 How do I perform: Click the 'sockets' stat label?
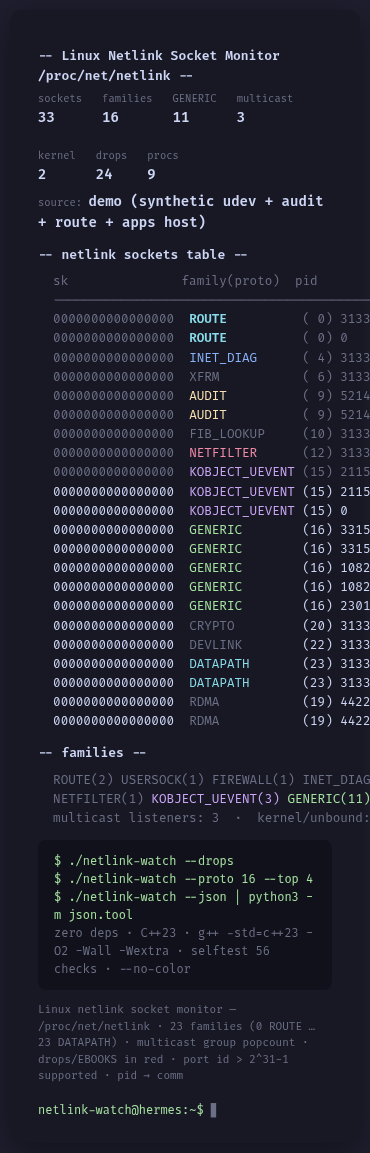click(x=60, y=98)
